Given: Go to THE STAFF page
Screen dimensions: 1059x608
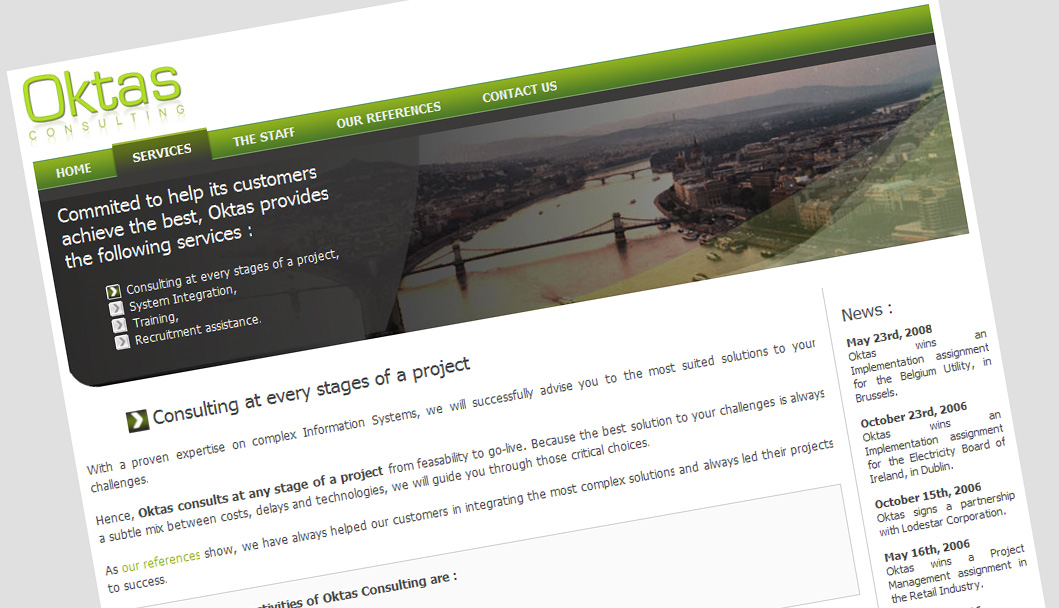Looking at the screenshot, I should tap(264, 137).
